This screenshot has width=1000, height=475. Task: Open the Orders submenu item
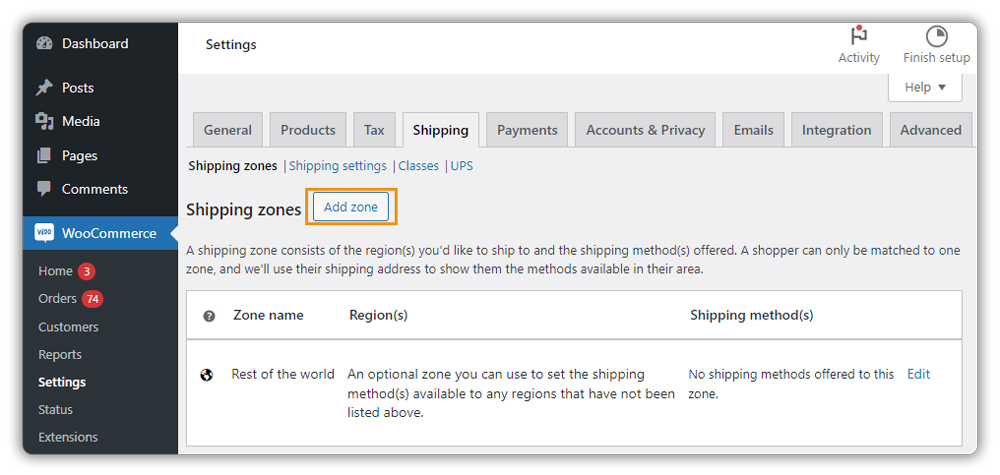tap(57, 298)
